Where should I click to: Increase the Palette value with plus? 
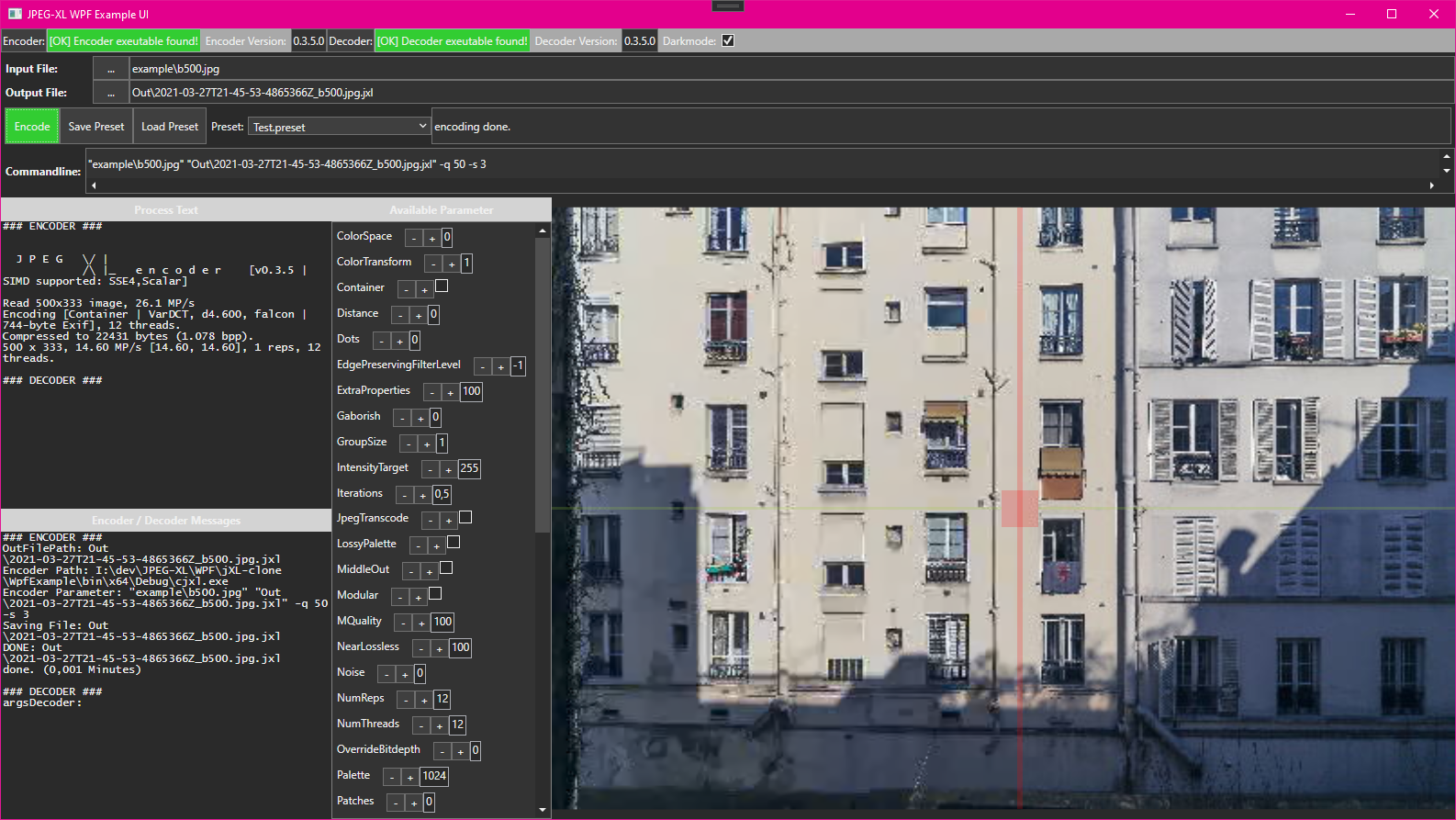pos(410,777)
